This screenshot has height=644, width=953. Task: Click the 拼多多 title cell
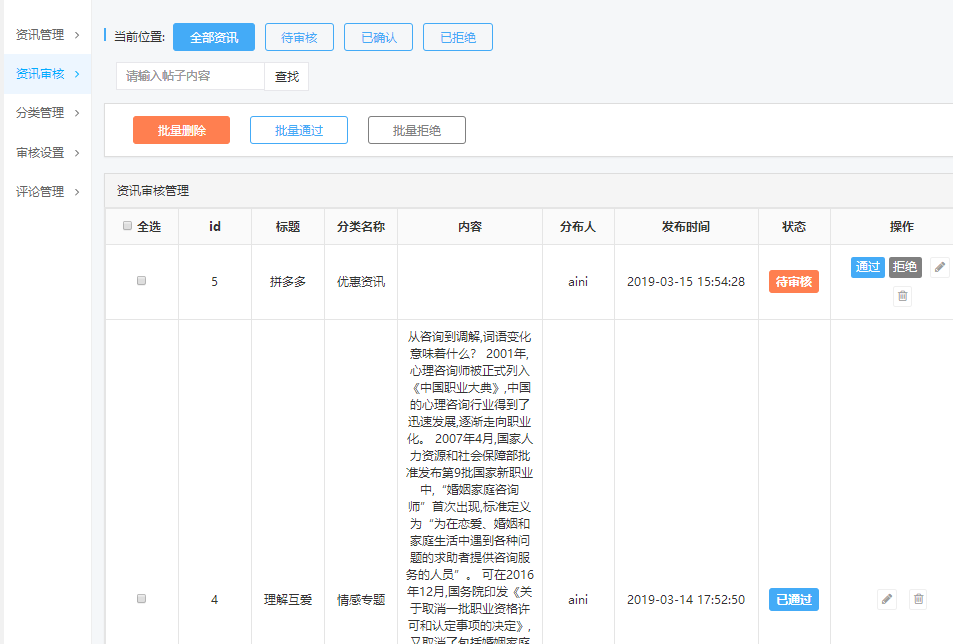pyautogui.click(x=288, y=281)
